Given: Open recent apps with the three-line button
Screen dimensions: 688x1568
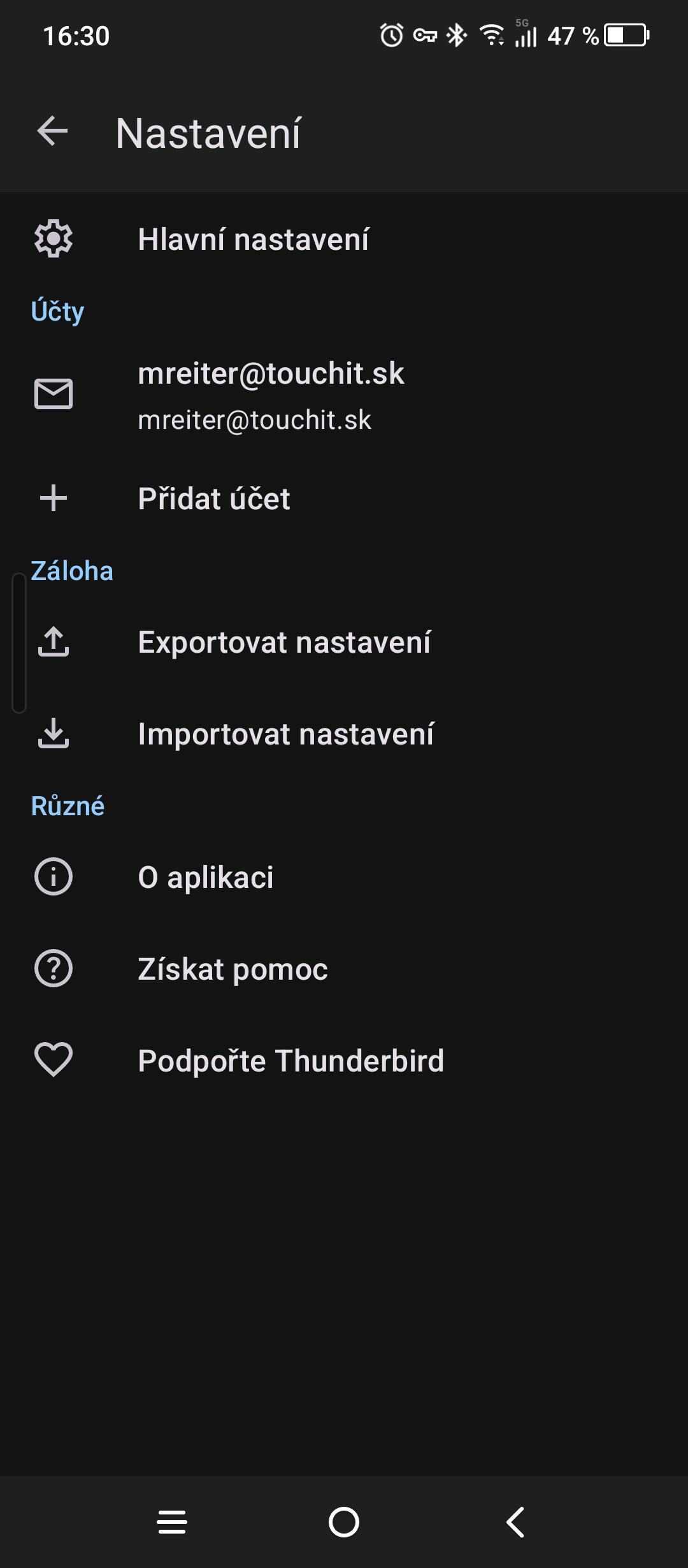Looking at the screenshot, I should (x=172, y=1522).
